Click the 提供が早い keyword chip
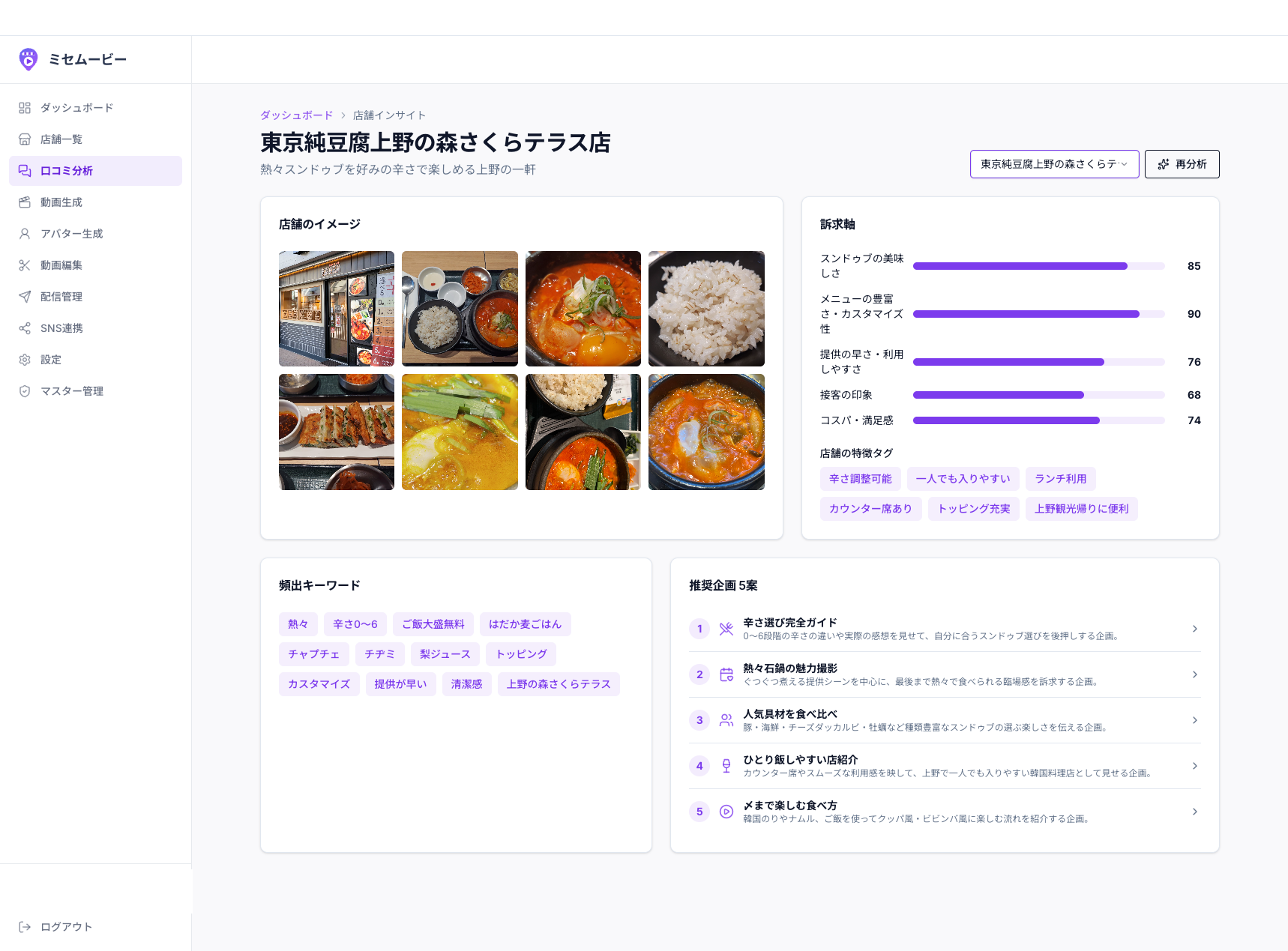The width and height of the screenshot is (1288, 951). coord(401,684)
